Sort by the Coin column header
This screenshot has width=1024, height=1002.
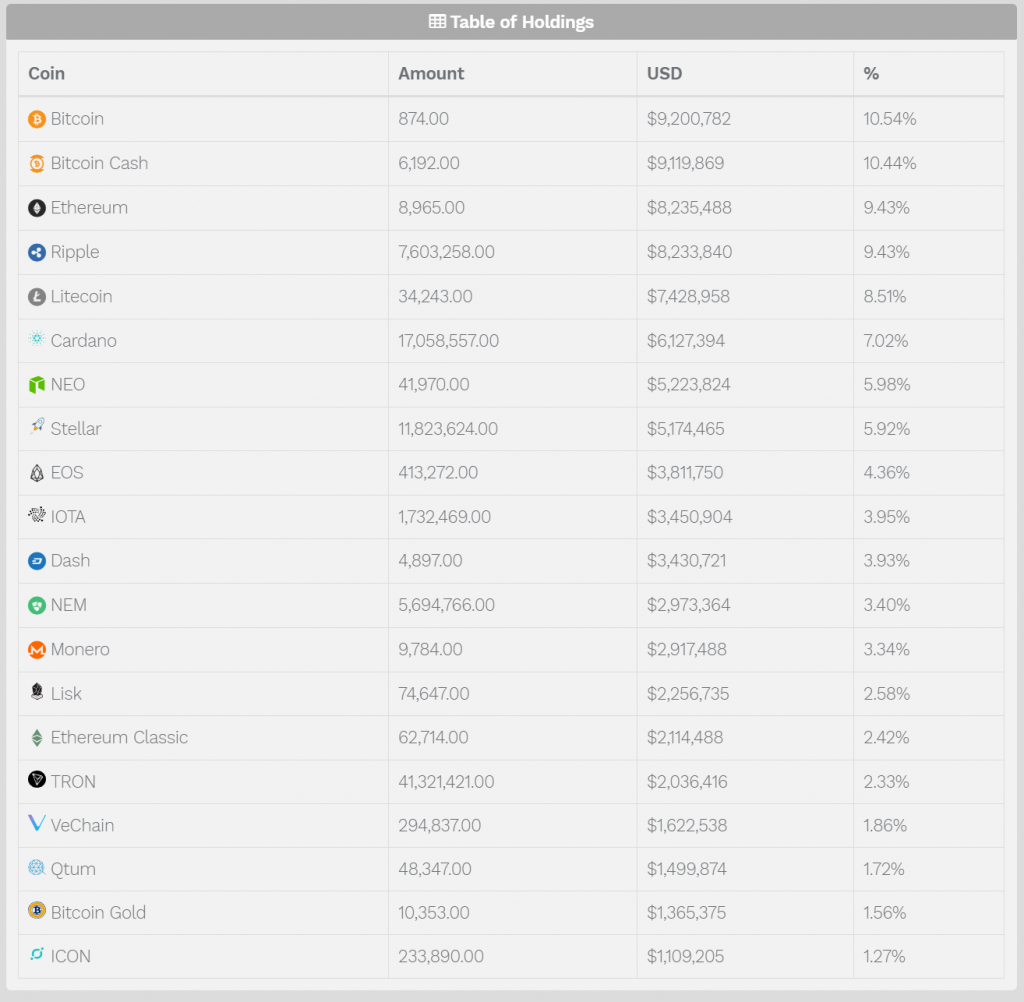pos(47,73)
